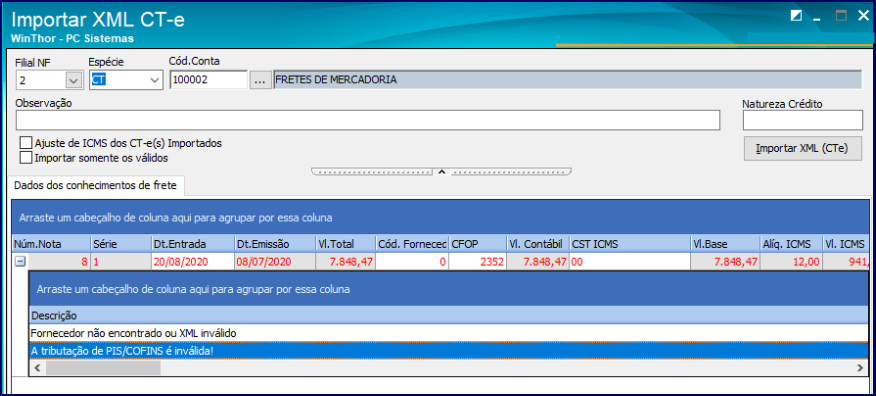Viewport: 876px width, 396px height.
Task: Select row Fornecedor não encontrado ou XML inválido
Action: (x=449, y=333)
